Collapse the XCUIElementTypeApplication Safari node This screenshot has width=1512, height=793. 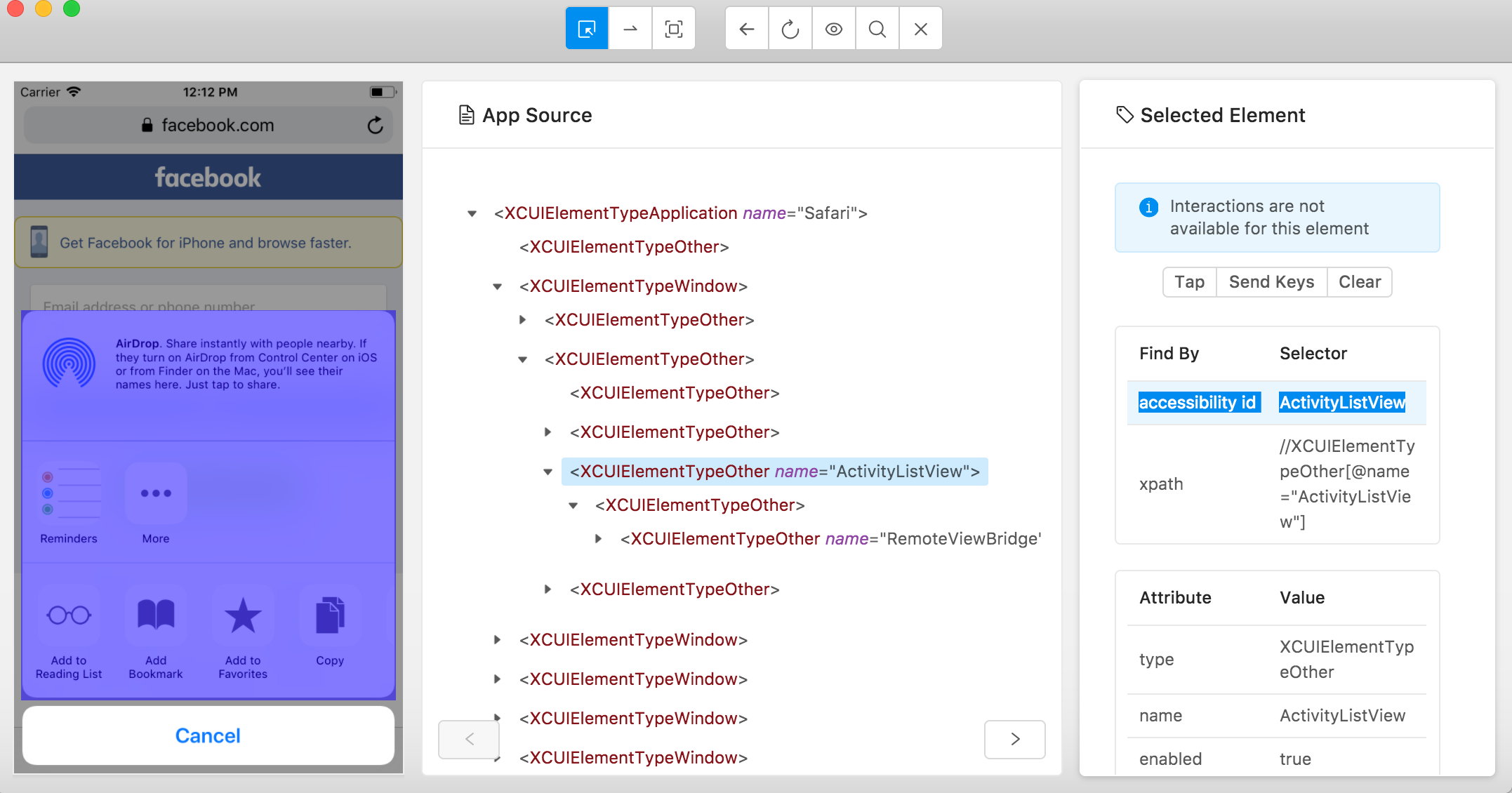pyautogui.click(x=472, y=213)
